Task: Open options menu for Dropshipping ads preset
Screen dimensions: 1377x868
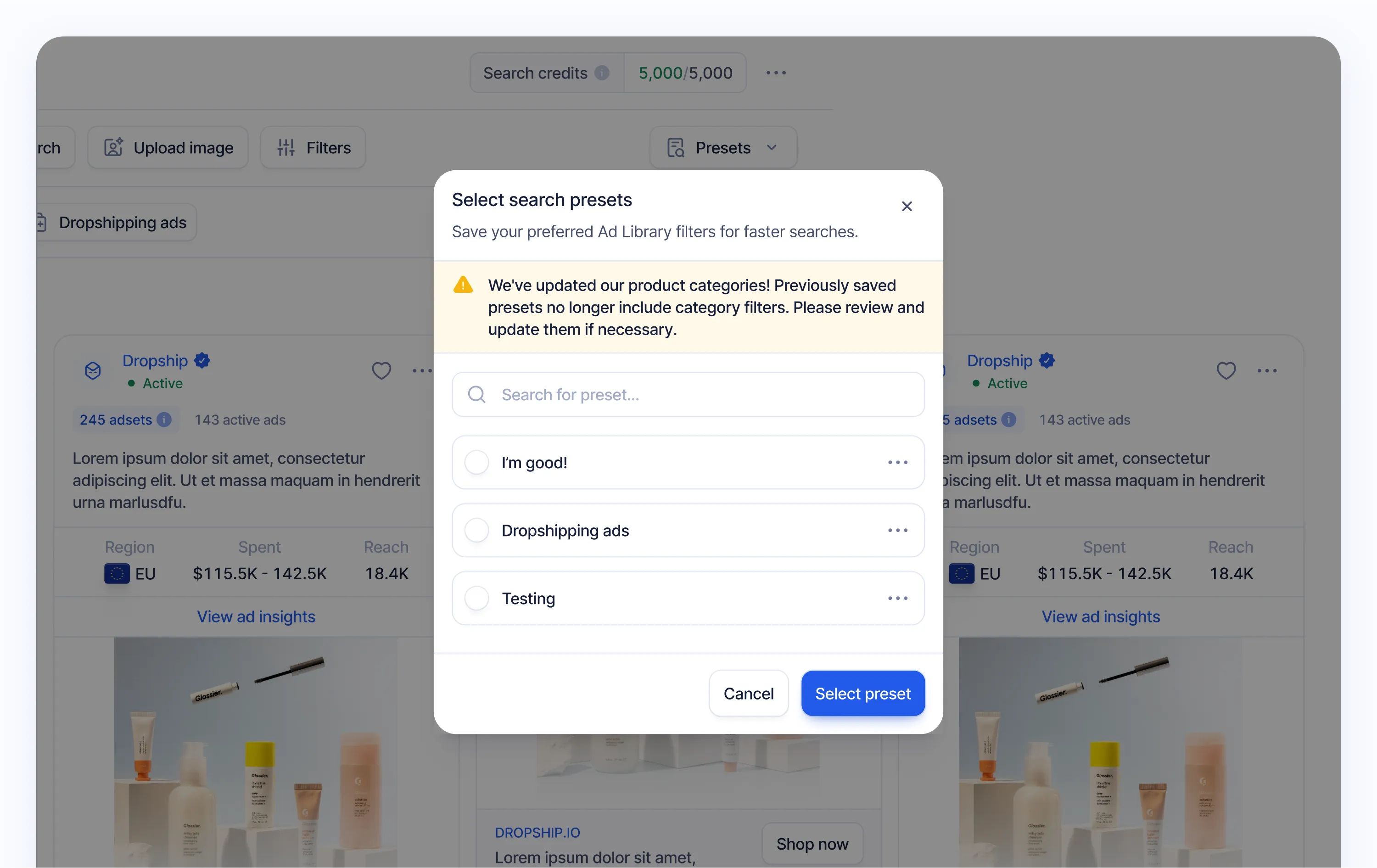Action: (897, 530)
